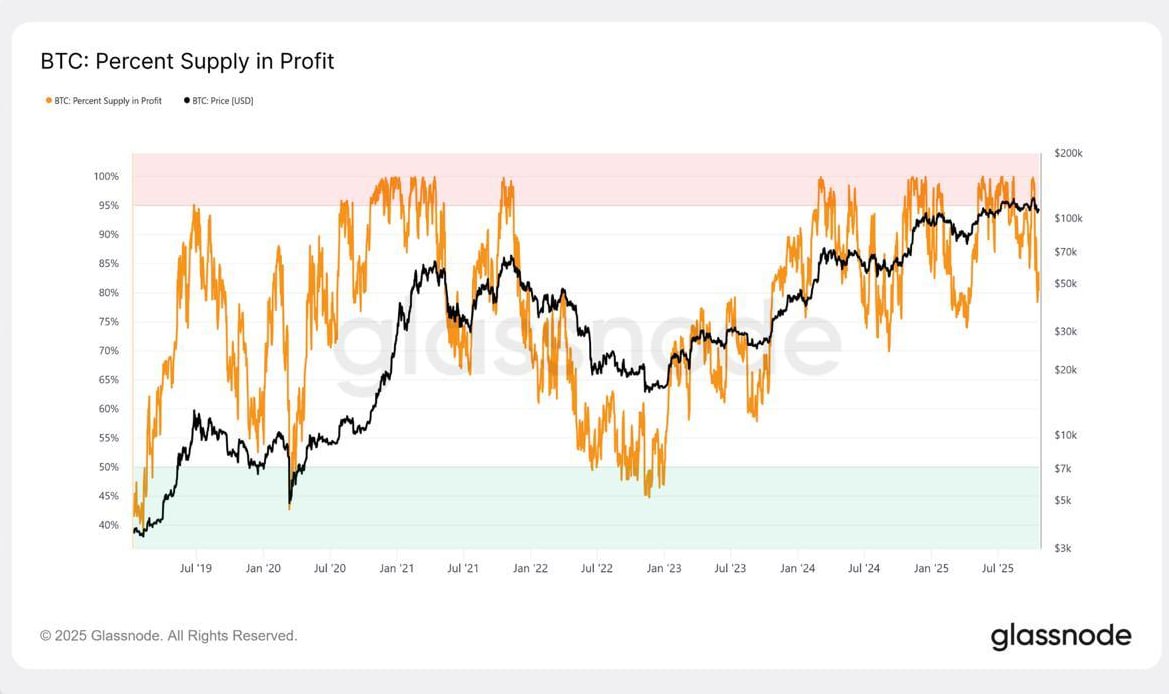The image size is (1169, 694).
Task: Click the glassnode watermark in the chart center
Action: click(587, 343)
